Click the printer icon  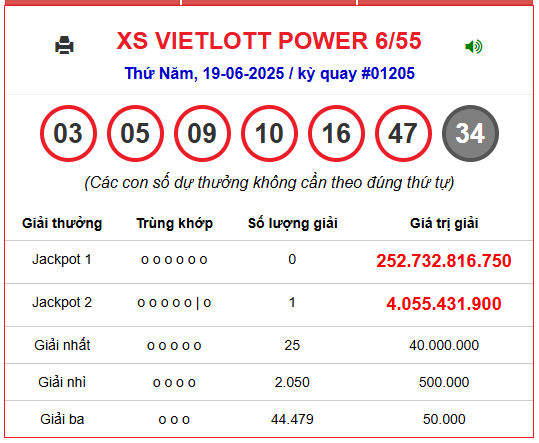coord(64,45)
